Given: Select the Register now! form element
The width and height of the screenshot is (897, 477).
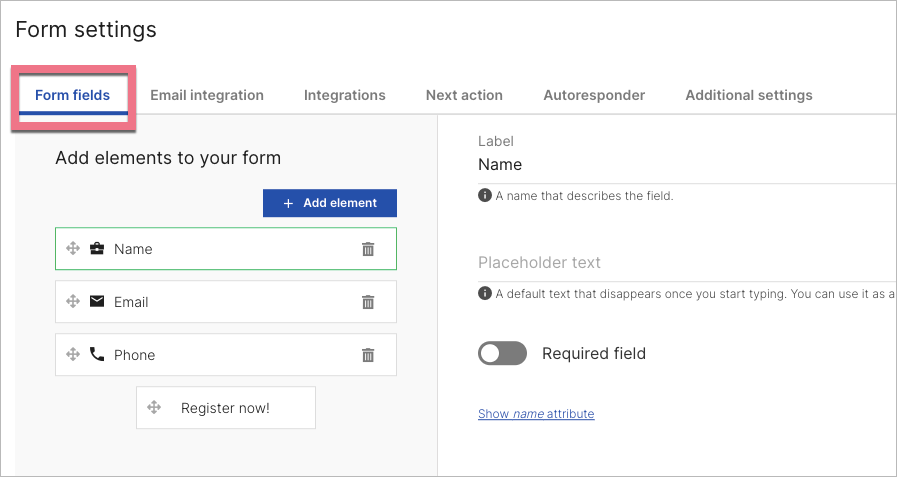Looking at the screenshot, I should click(226, 408).
